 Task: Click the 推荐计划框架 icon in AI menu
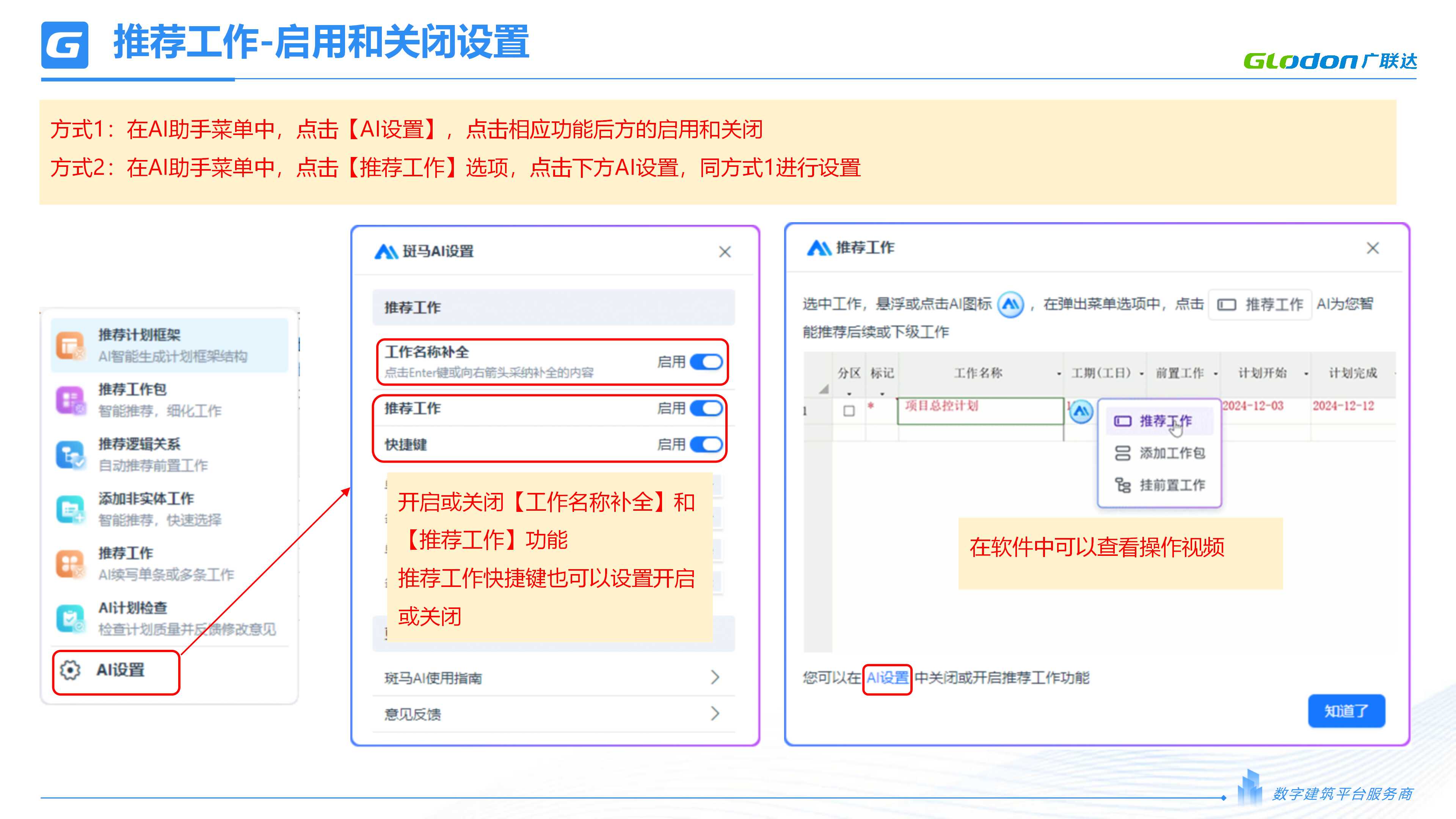point(70,345)
